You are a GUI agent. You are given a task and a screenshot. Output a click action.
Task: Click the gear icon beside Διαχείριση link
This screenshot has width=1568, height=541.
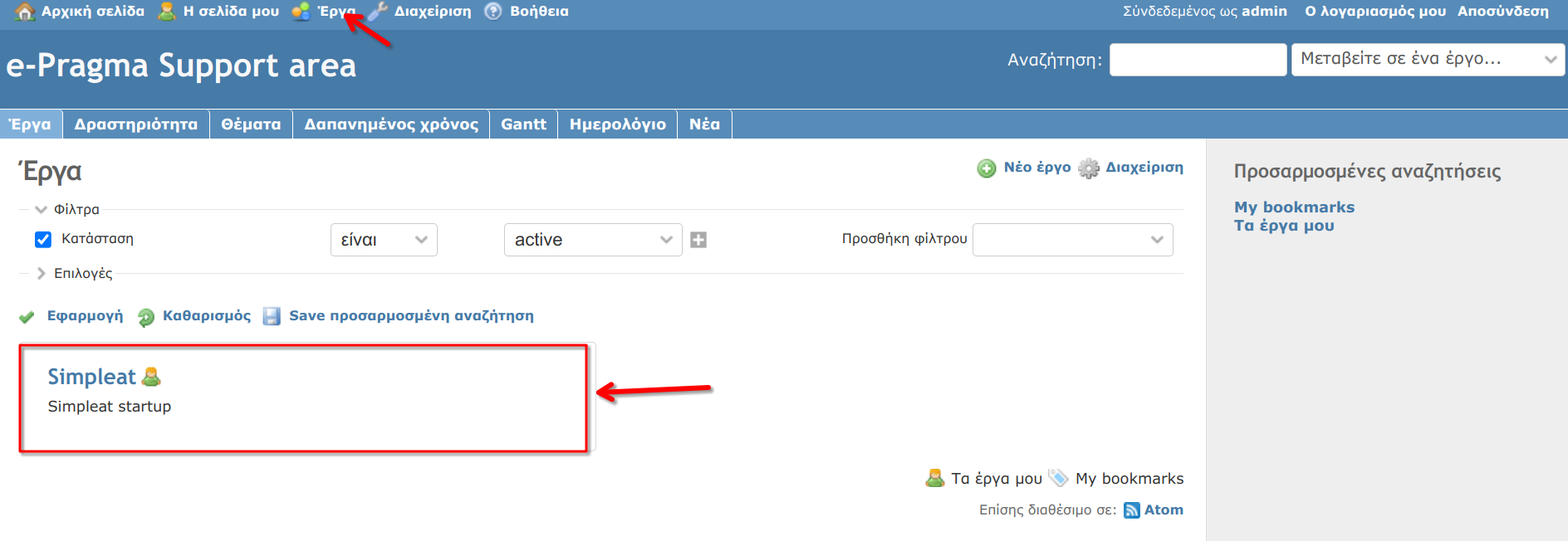(1088, 168)
